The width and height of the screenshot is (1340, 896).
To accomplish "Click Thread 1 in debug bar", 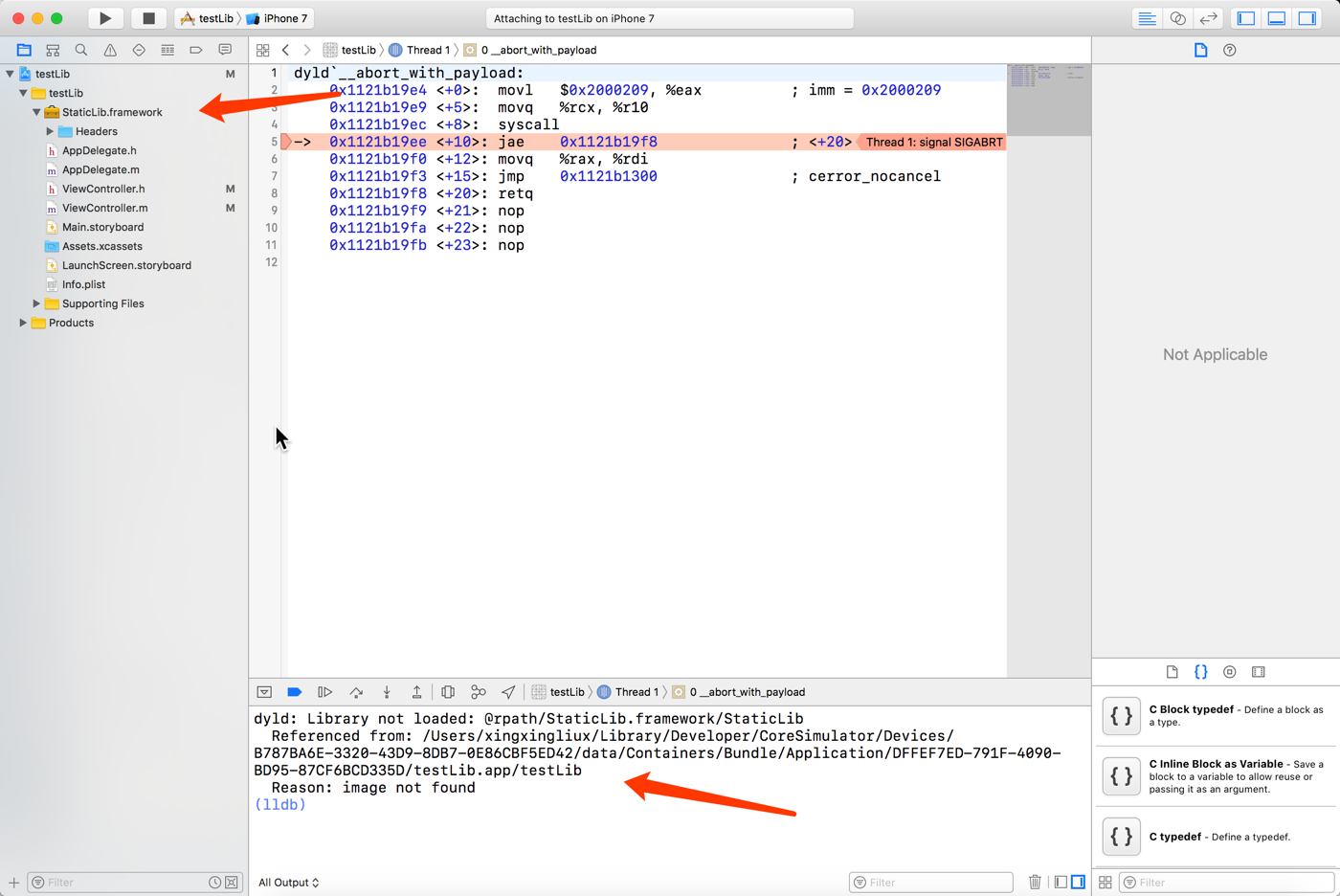I will [x=628, y=692].
